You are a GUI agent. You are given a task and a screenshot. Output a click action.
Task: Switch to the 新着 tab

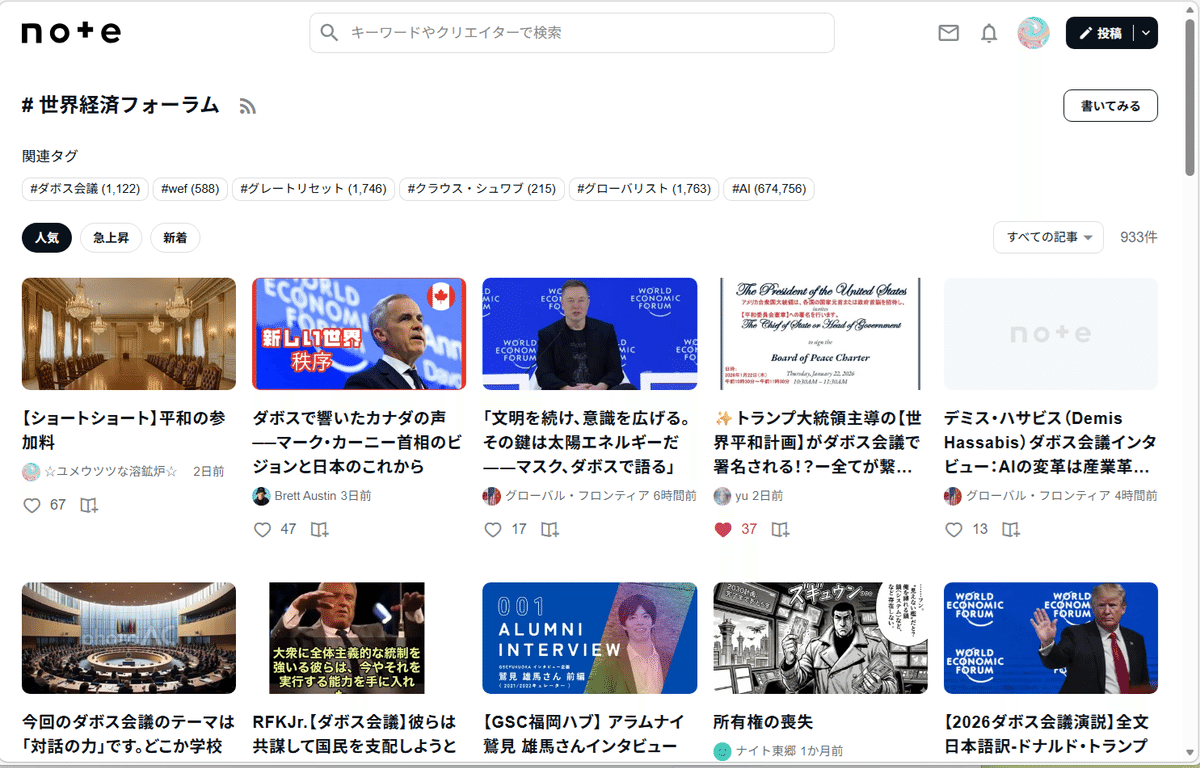pos(175,238)
